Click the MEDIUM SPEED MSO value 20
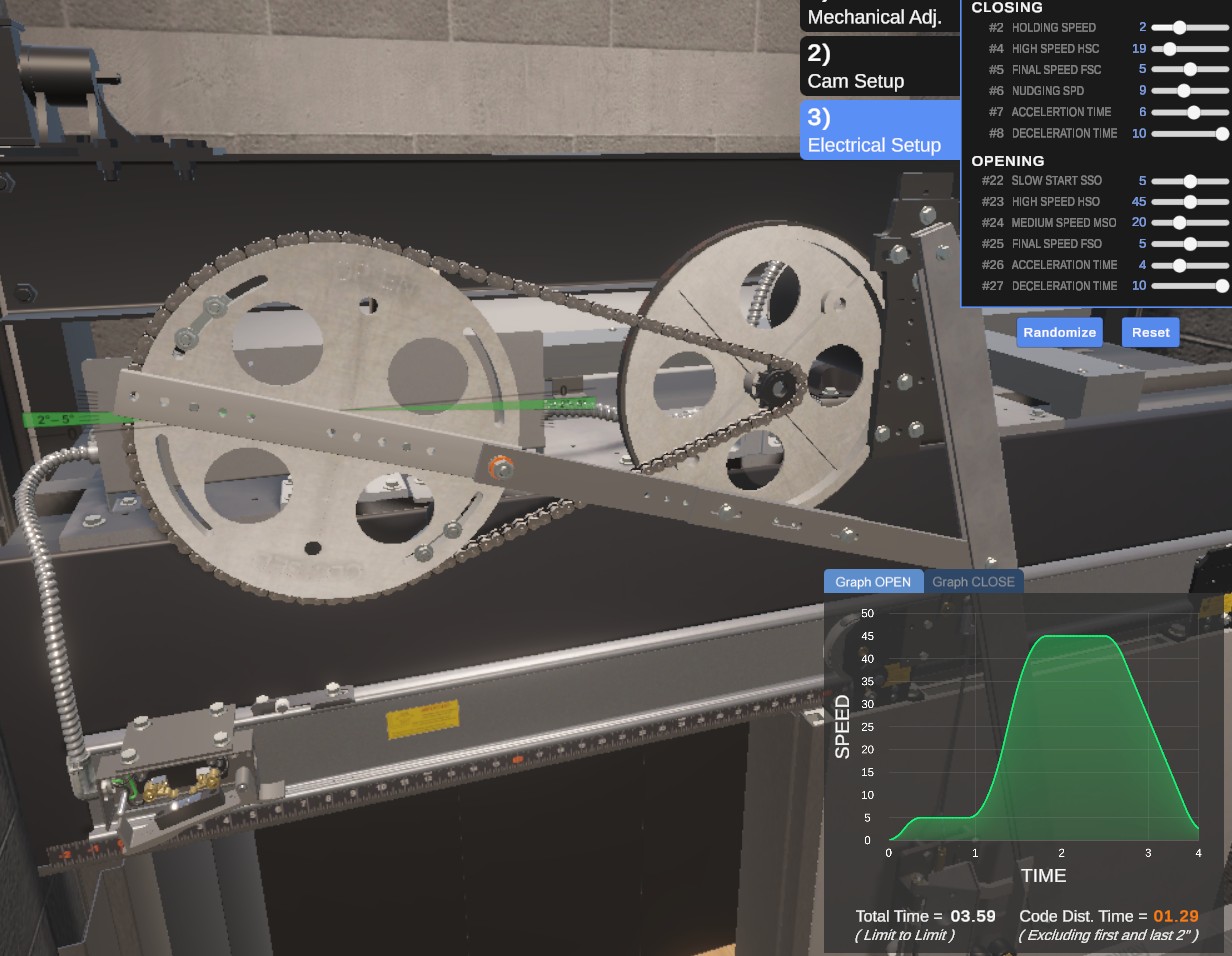 (1139, 223)
